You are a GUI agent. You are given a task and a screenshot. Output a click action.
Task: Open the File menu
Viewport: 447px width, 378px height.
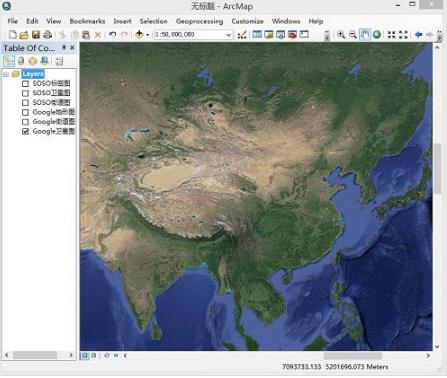click(13, 21)
